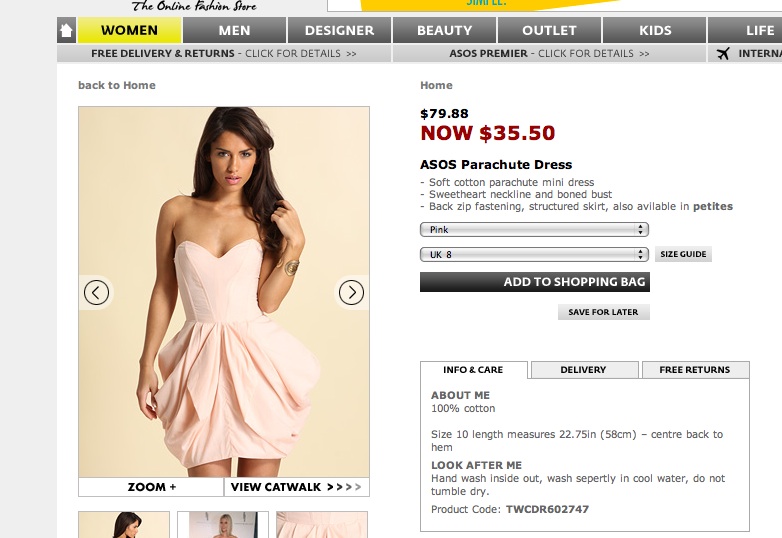This screenshot has width=782, height=538.
Task: Open the DESIGNER menu
Action: [339, 31]
